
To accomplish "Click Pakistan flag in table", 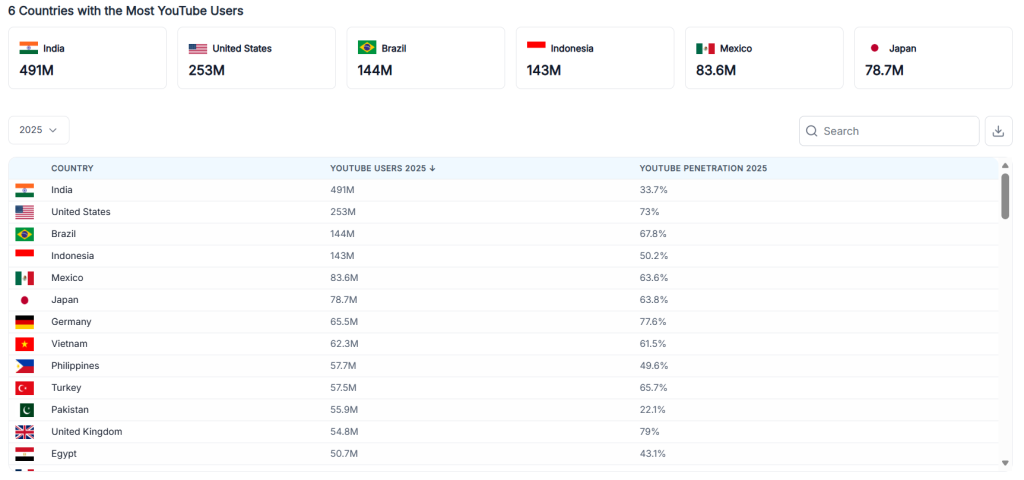I will (24, 410).
